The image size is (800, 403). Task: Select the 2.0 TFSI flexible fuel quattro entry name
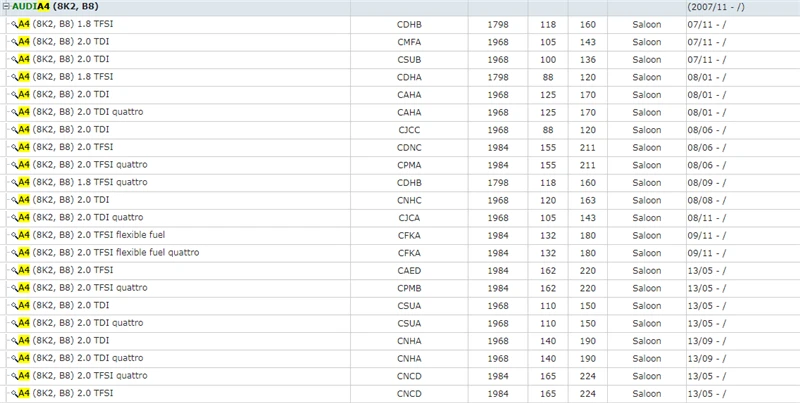pyautogui.click(x=109, y=253)
